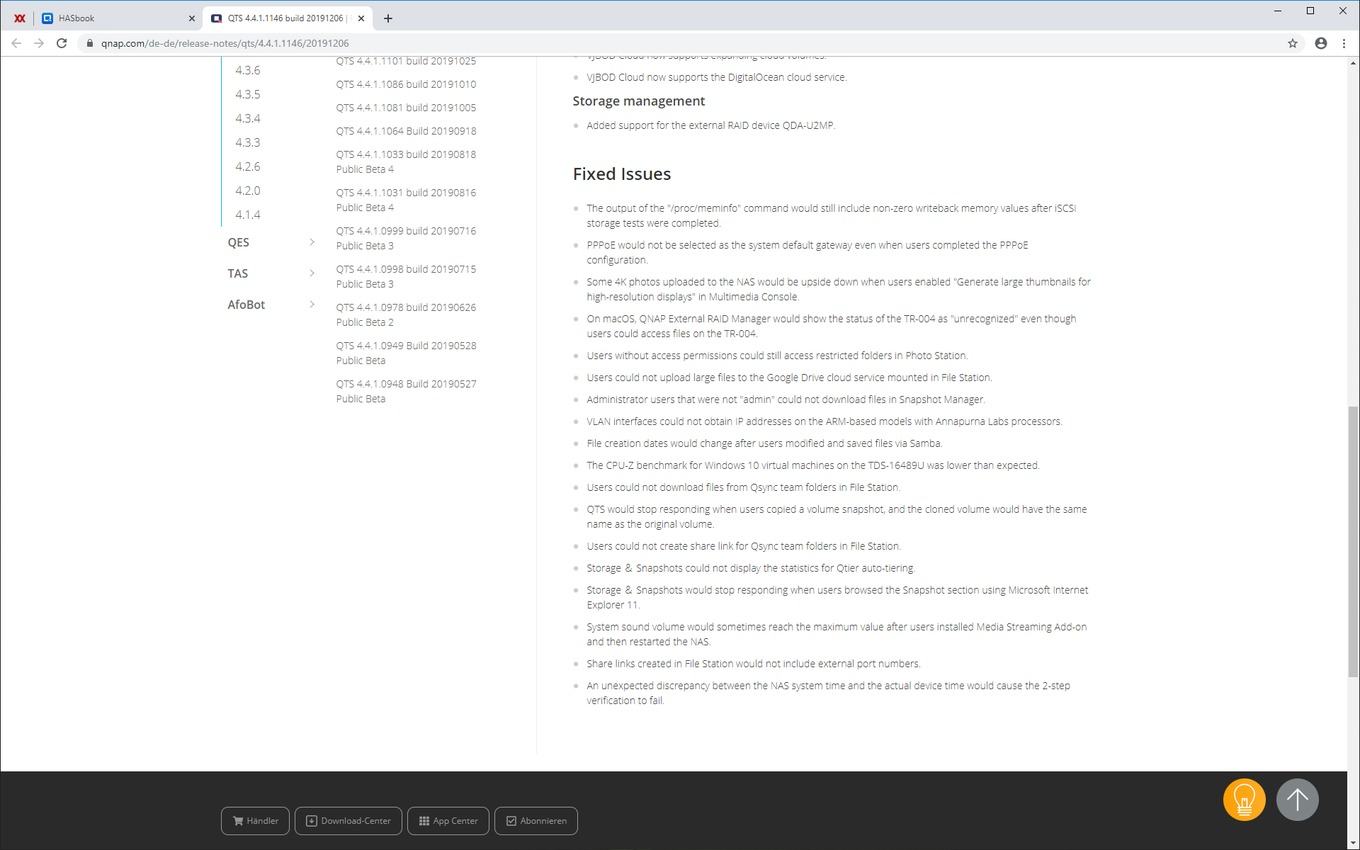
Task: Open a new browser tab
Action: tap(388, 18)
